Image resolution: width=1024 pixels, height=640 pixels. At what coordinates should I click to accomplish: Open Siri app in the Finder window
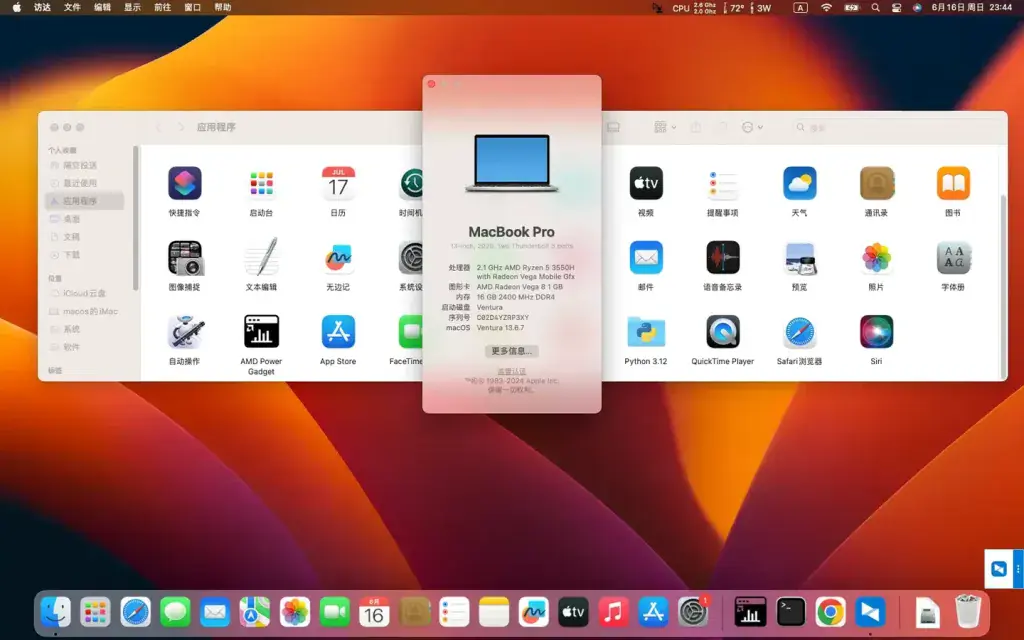(x=876, y=332)
